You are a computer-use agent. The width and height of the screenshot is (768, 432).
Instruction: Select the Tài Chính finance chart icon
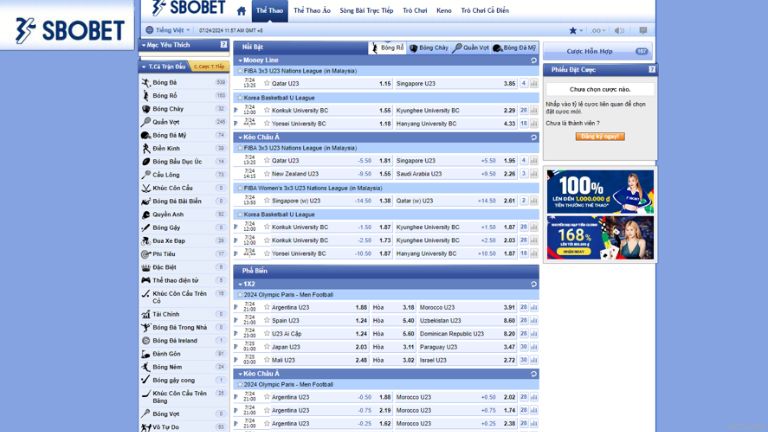click(x=145, y=314)
